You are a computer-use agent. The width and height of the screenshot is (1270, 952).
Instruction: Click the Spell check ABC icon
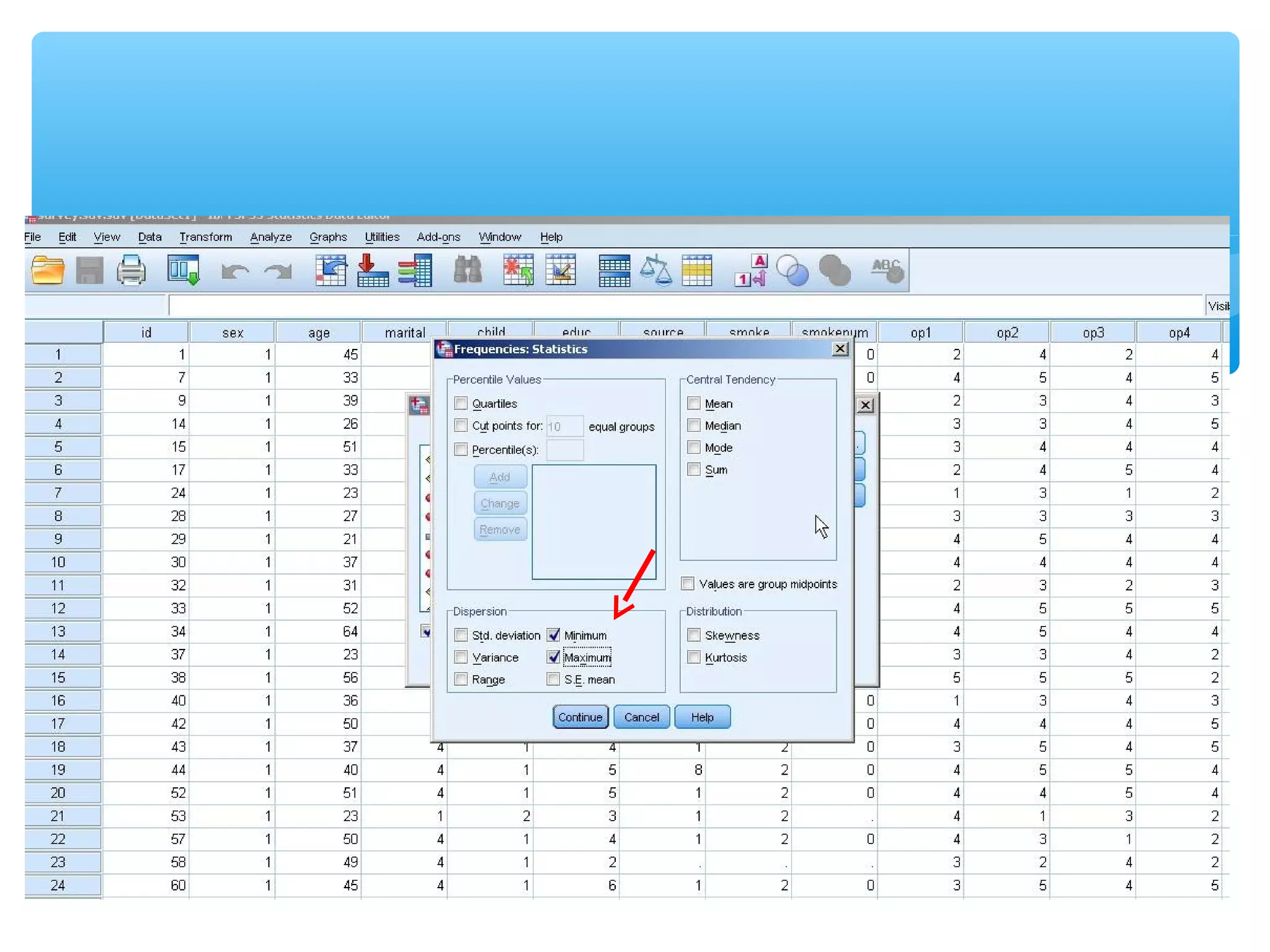click(x=887, y=271)
